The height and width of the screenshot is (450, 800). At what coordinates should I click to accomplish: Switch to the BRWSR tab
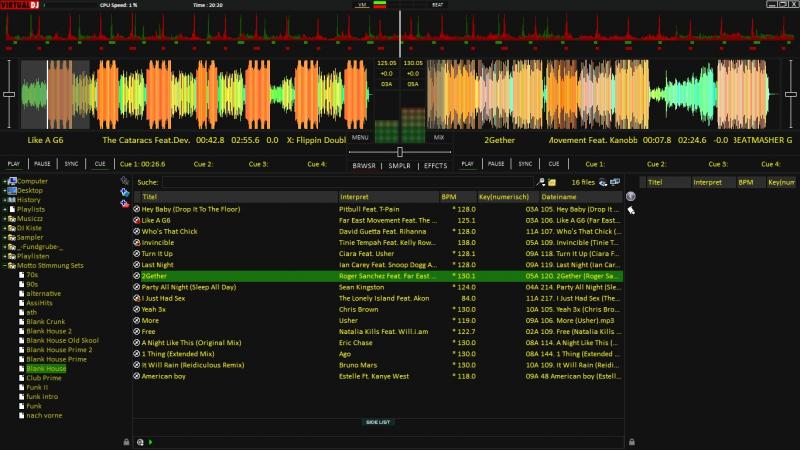(x=364, y=166)
